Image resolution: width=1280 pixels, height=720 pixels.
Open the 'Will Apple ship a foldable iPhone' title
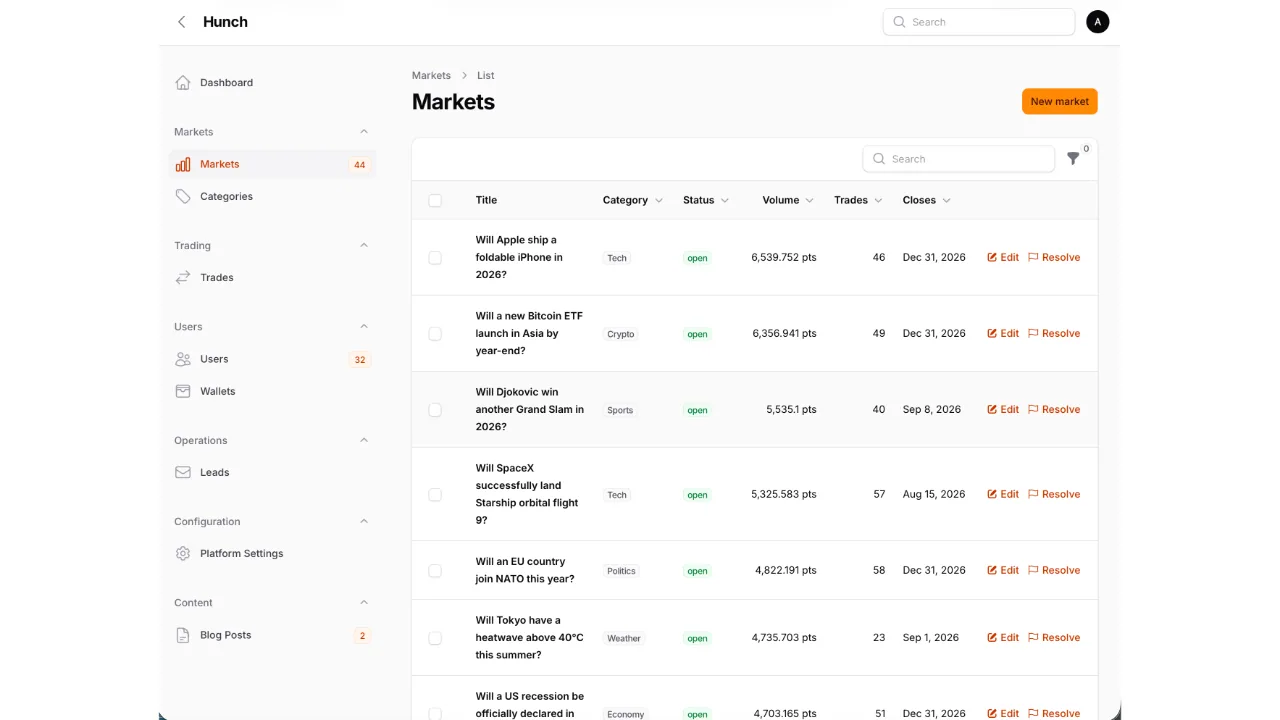coord(519,258)
